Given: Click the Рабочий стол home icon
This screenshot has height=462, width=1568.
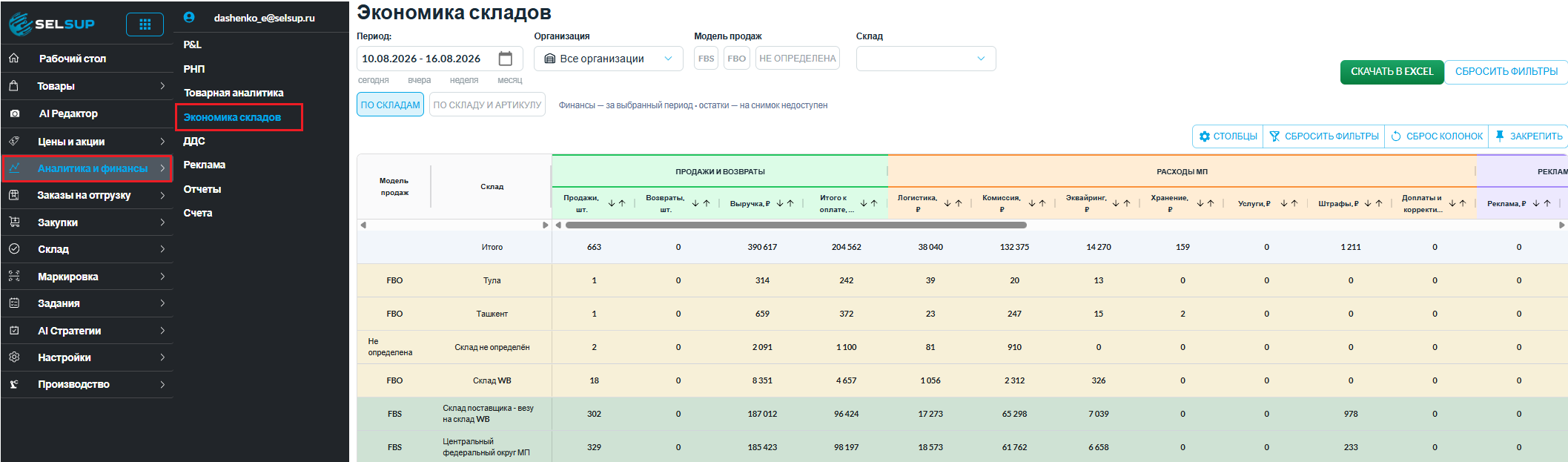Looking at the screenshot, I should click(x=14, y=59).
